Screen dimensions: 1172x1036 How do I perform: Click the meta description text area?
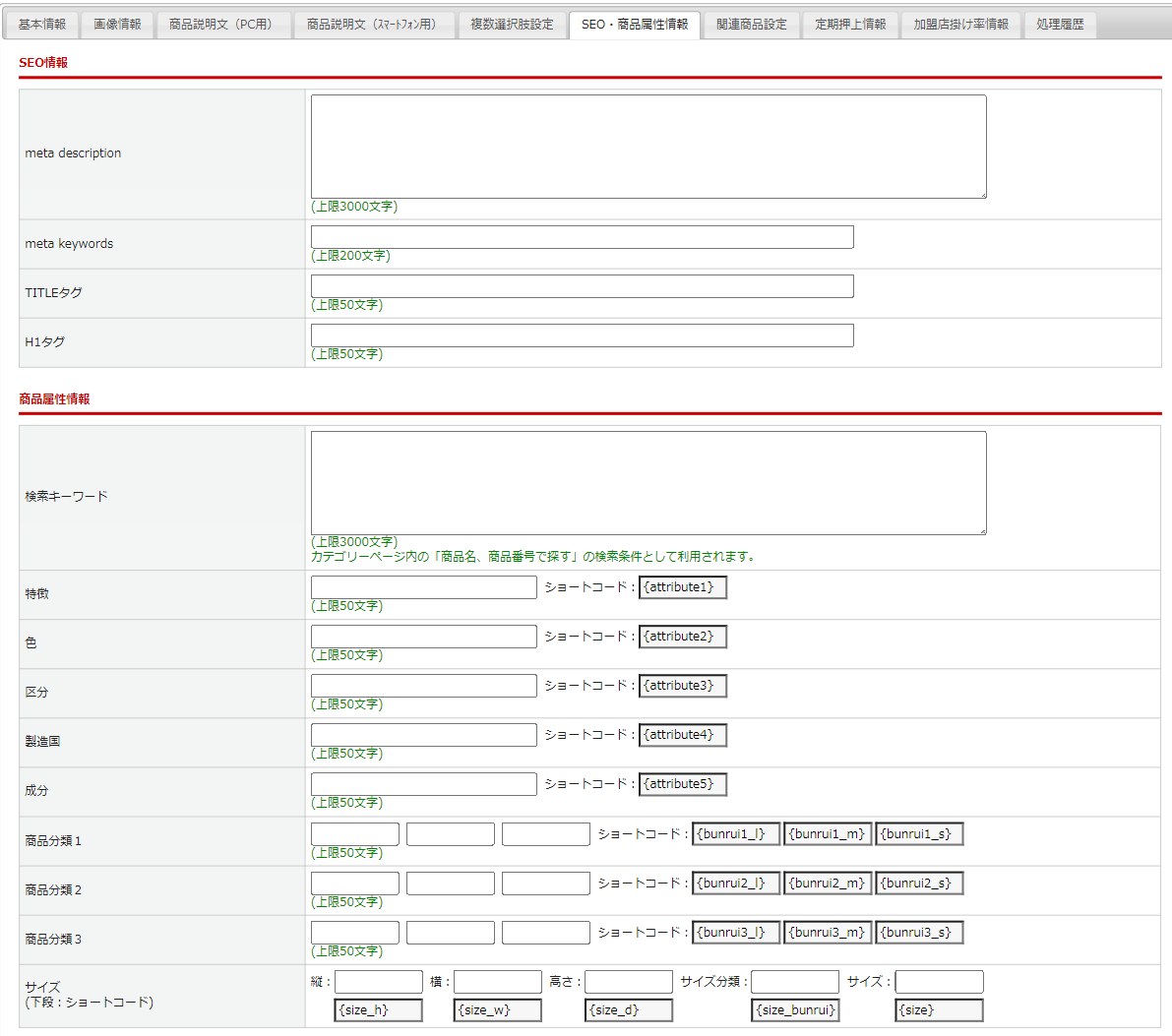click(x=648, y=147)
